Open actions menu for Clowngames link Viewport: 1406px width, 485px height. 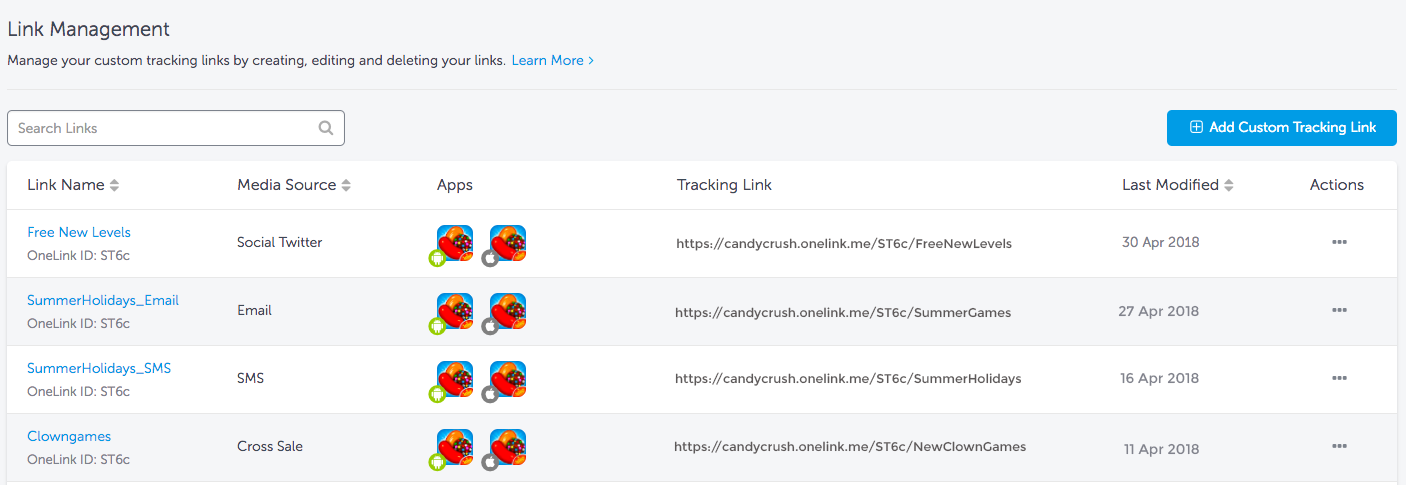pos(1339,446)
